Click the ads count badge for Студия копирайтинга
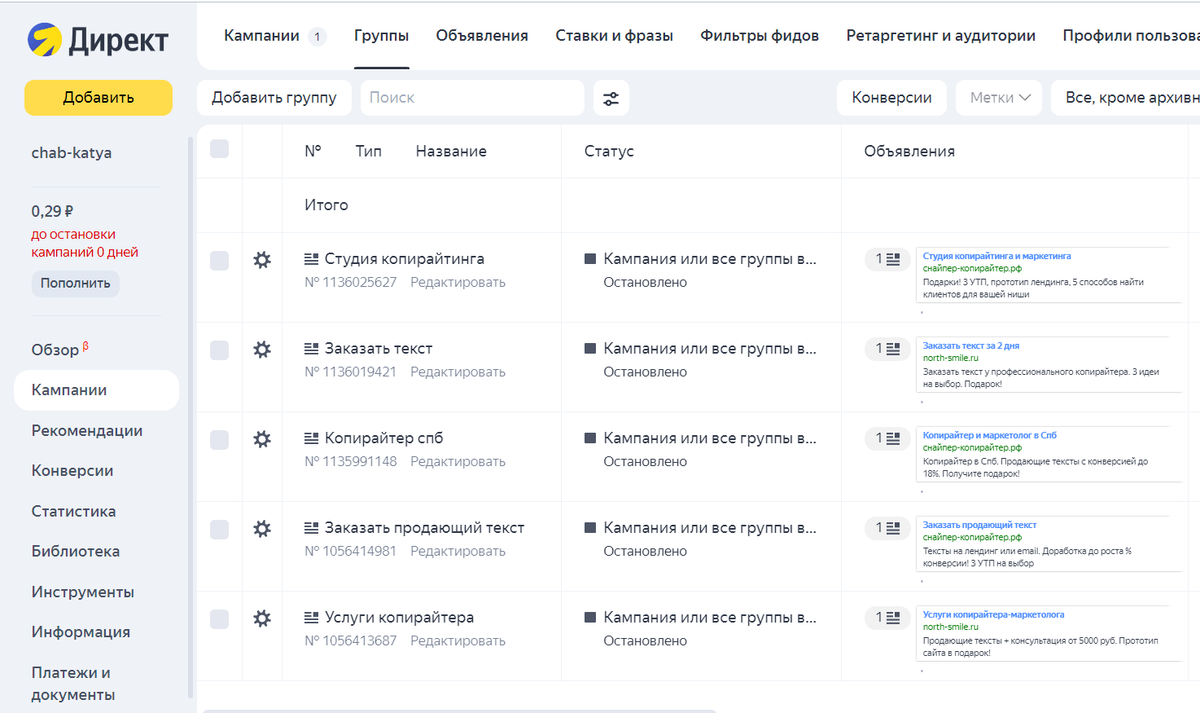This screenshot has width=1200, height=713. tap(887, 259)
